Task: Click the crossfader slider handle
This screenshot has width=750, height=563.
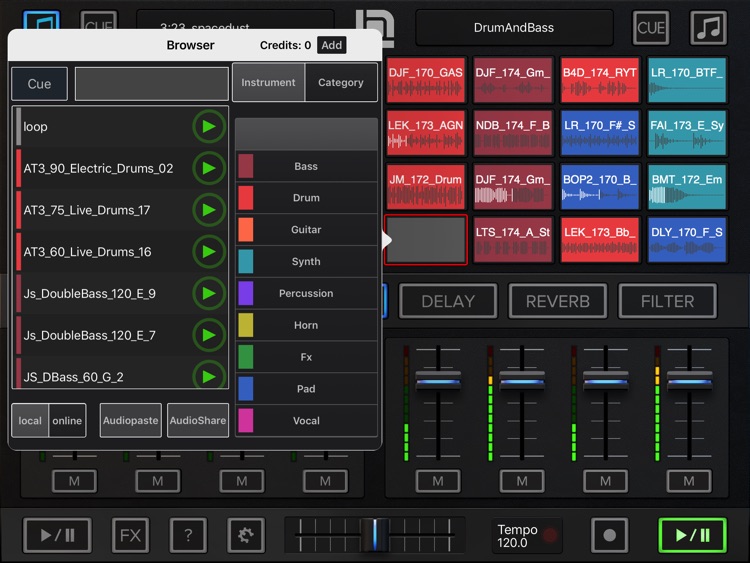Action: [375, 534]
